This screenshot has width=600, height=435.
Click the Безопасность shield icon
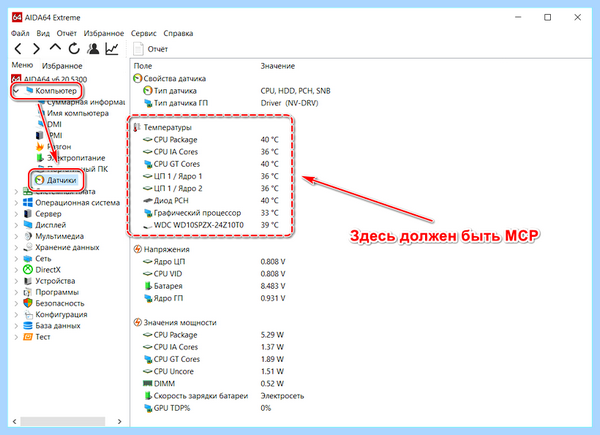coord(28,303)
